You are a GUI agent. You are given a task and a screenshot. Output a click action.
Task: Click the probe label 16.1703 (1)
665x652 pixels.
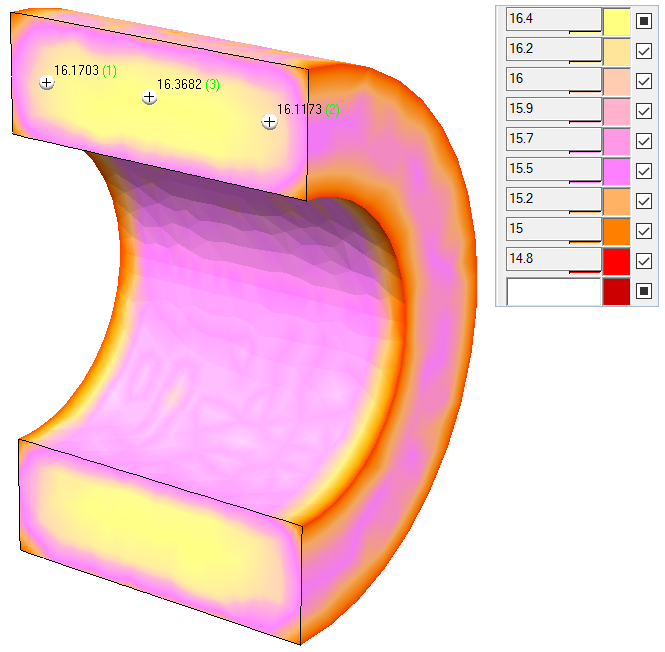point(85,70)
